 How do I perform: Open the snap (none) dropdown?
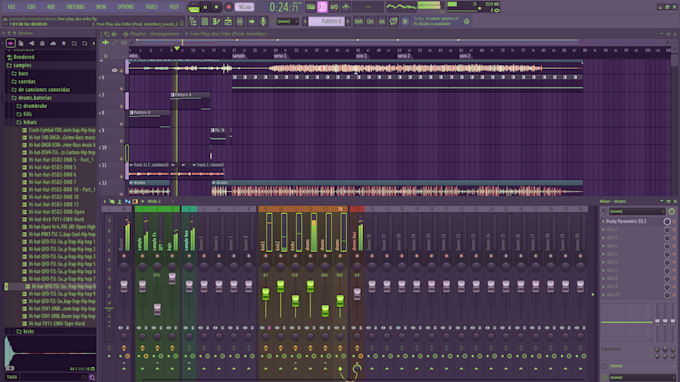click(287, 21)
